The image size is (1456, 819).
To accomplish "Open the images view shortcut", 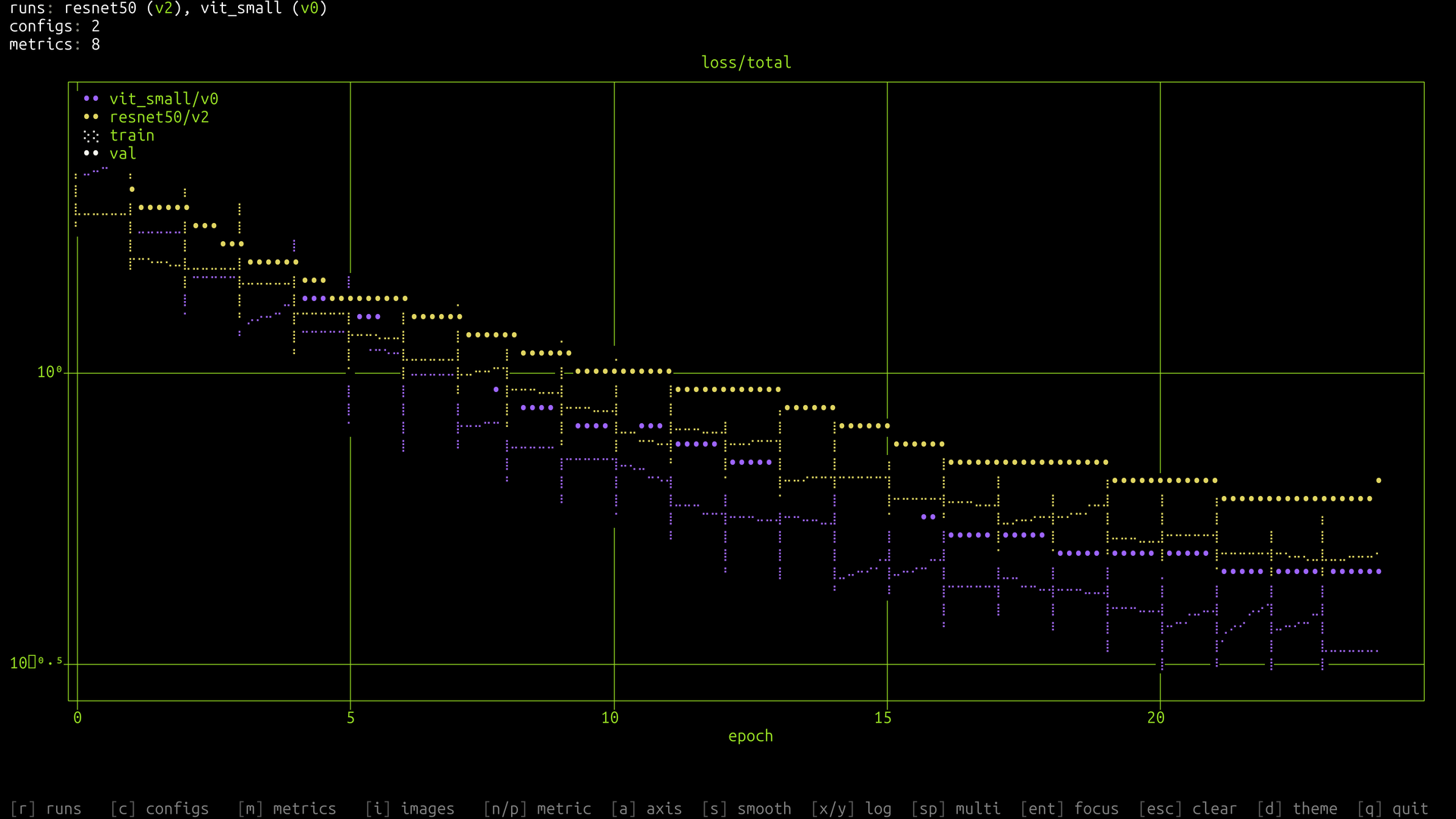I will pos(409,808).
